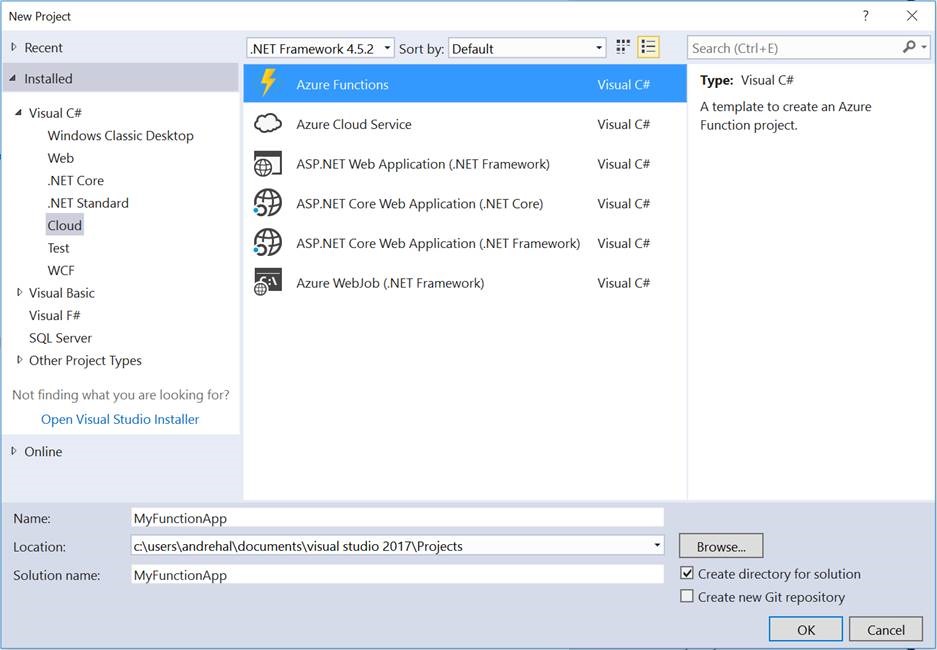Select the Visual F# node
937x650 pixels.
point(54,315)
